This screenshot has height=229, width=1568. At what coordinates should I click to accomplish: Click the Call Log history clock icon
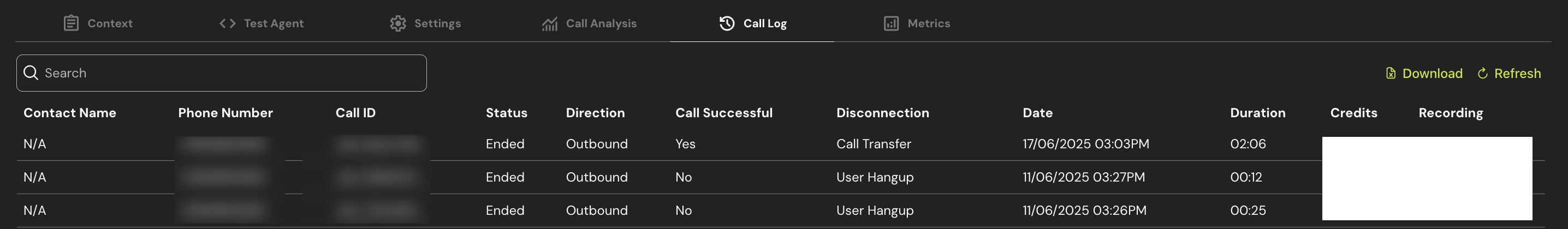tap(727, 23)
